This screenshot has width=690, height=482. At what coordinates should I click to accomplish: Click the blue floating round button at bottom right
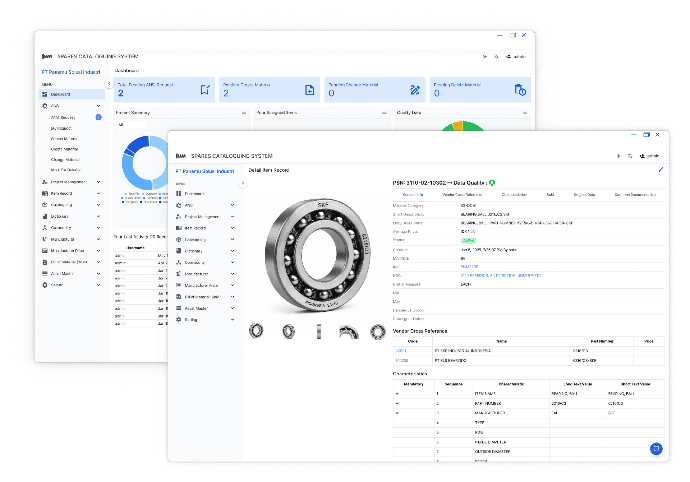656,449
